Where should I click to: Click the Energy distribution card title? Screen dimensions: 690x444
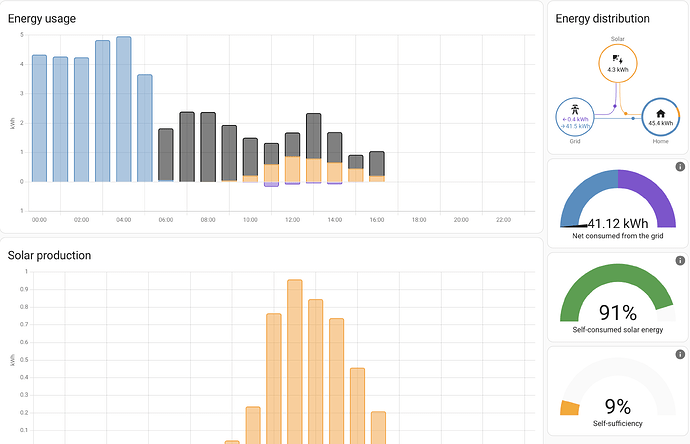(x=602, y=19)
